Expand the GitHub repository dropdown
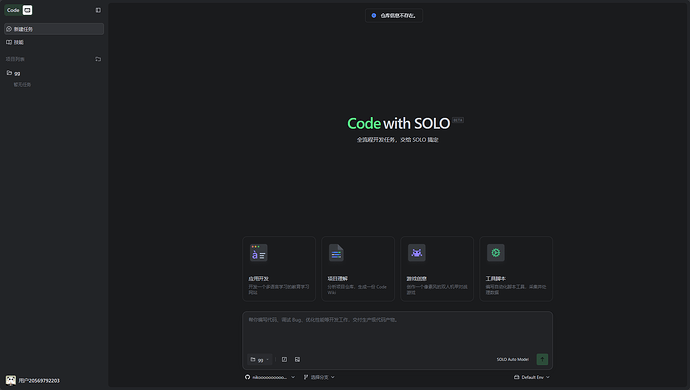 (270, 377)
